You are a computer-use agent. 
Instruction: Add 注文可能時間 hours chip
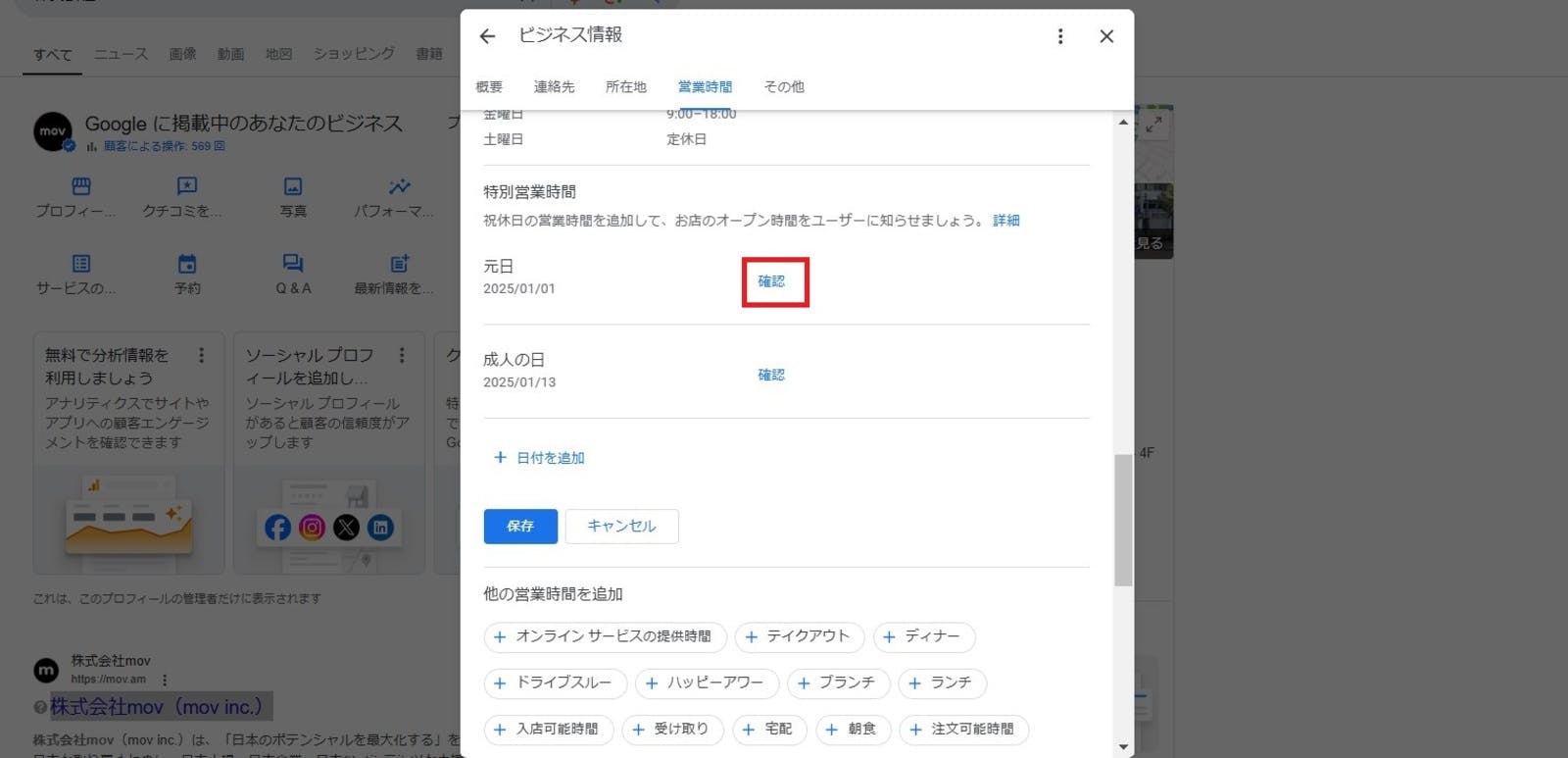(963, 730)
